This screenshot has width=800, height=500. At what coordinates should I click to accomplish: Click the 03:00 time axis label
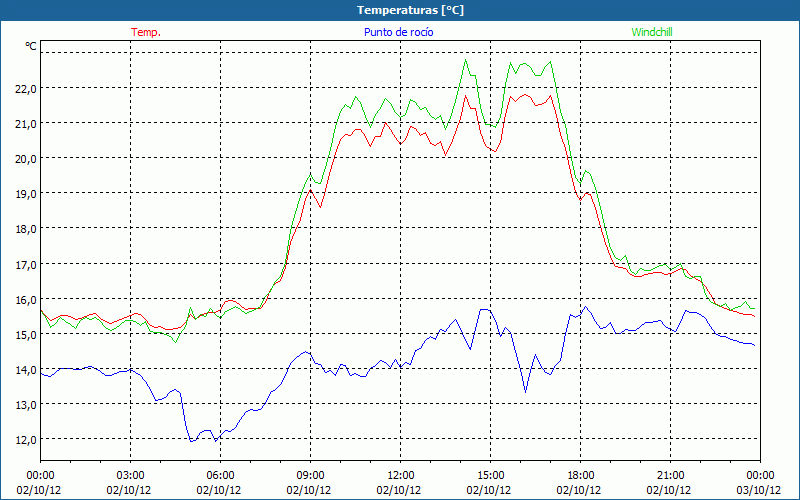[131, 476]
